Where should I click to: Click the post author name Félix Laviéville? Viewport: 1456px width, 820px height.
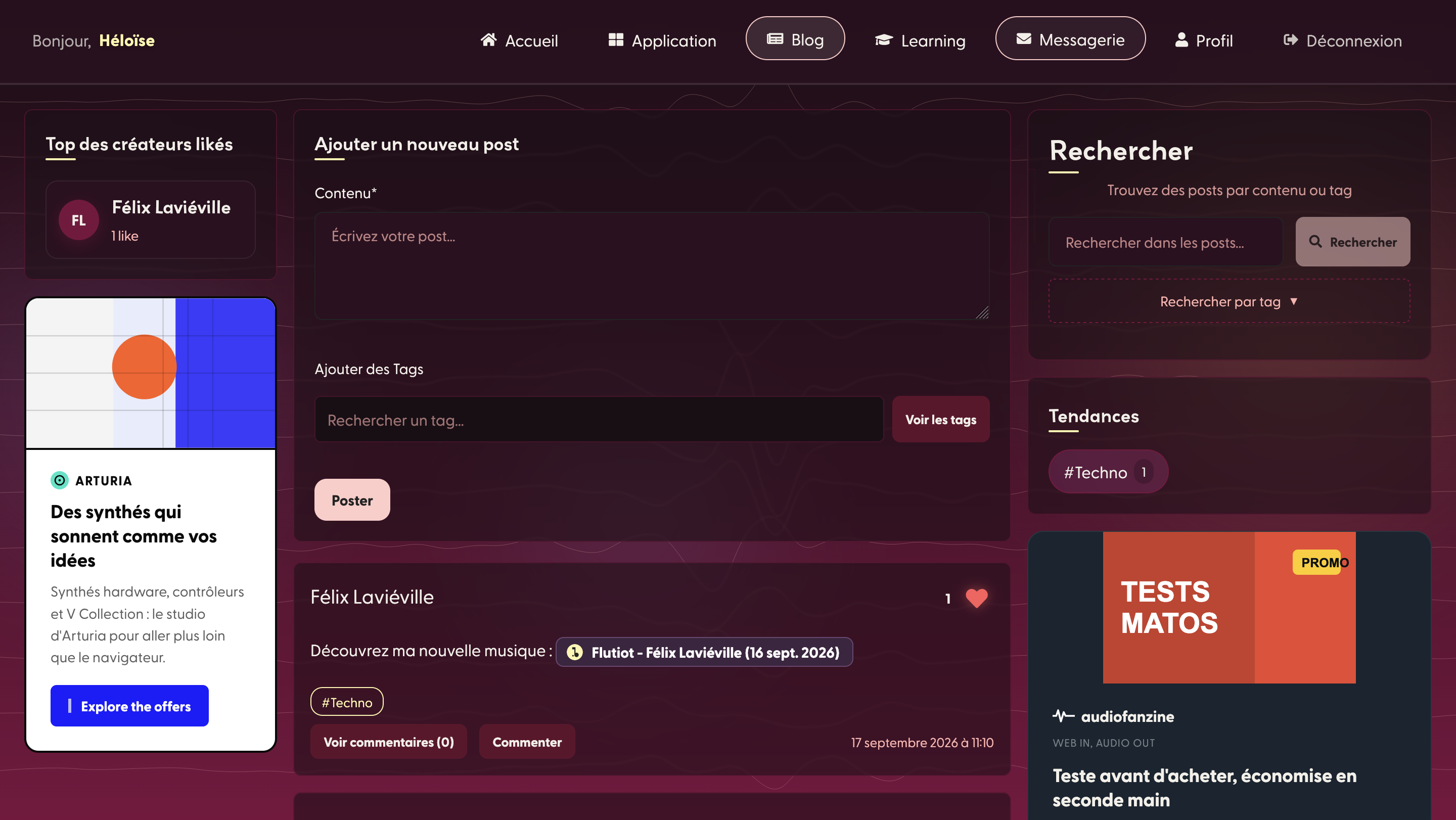tap(372, 597)
